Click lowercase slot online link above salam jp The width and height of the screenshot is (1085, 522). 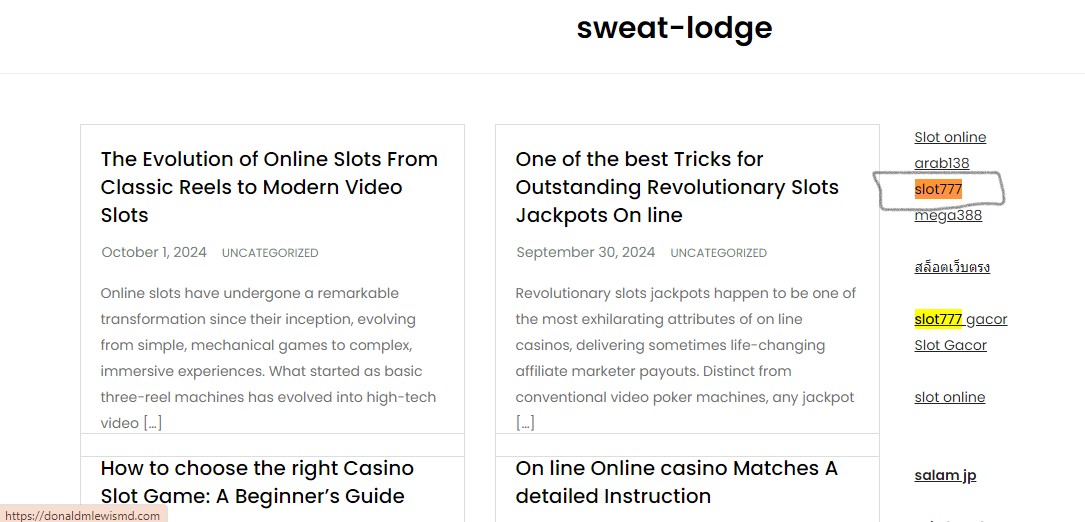point(949,397)
